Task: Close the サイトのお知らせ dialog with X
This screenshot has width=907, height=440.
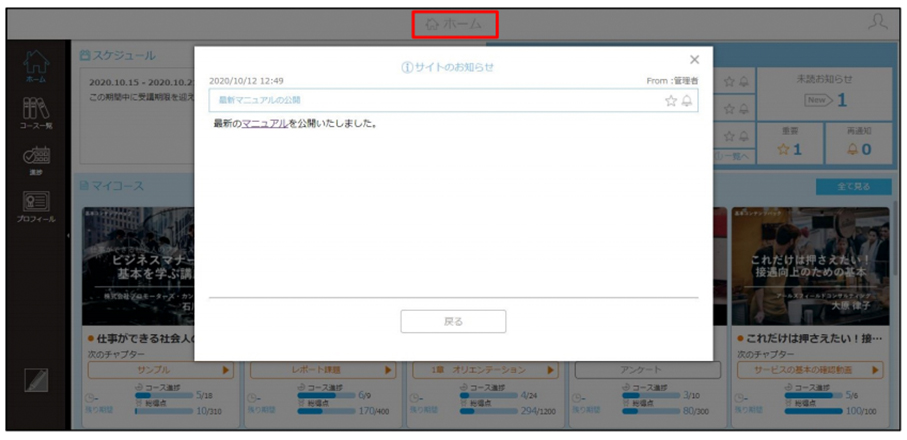Action: point(695,60)
